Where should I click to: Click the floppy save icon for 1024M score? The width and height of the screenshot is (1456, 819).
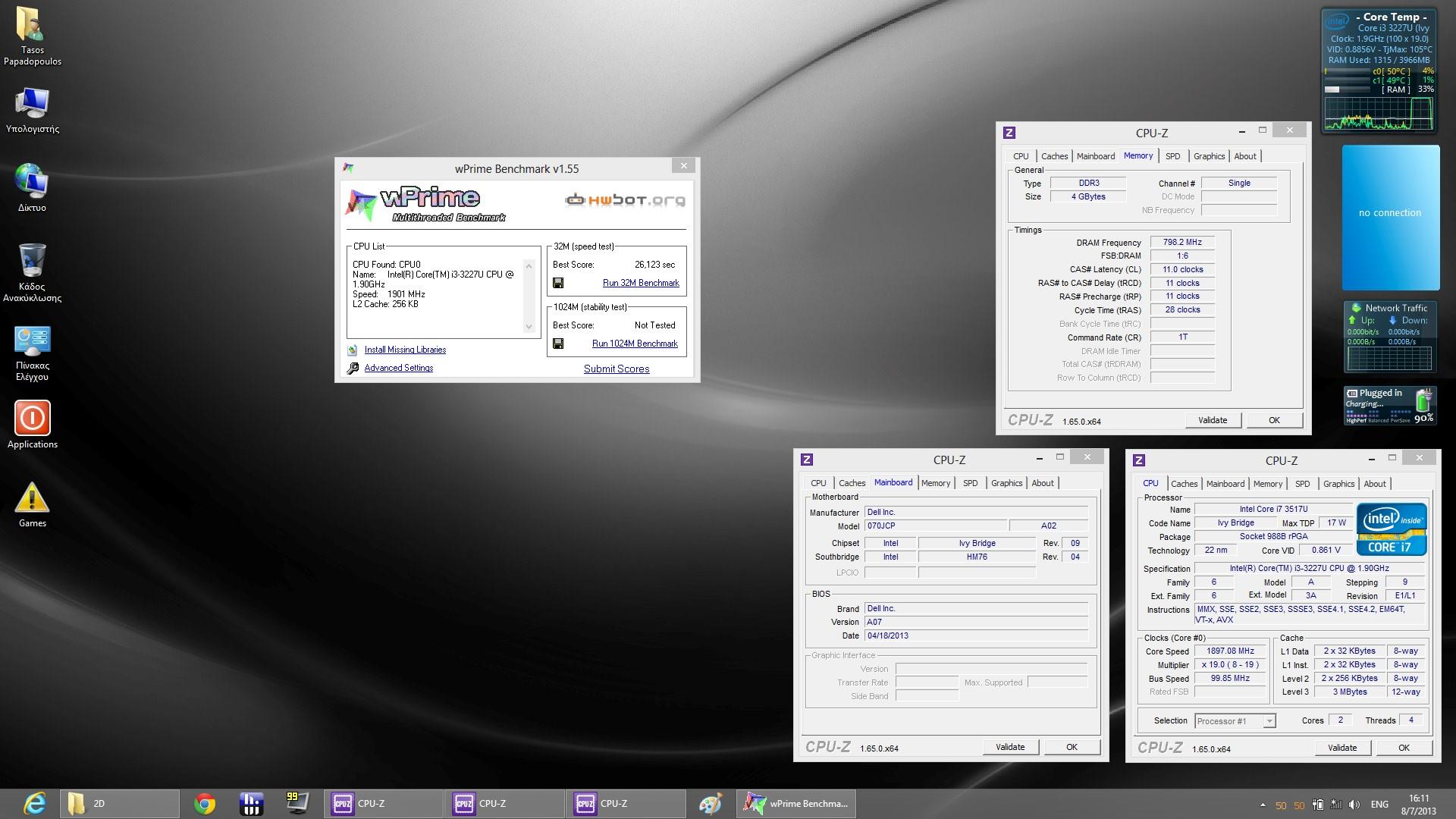pos(558,344)
